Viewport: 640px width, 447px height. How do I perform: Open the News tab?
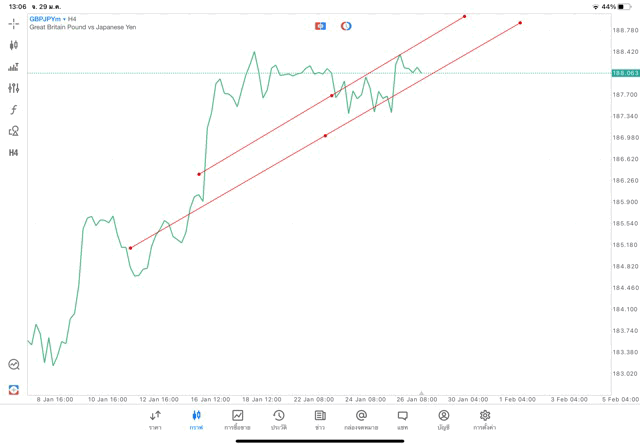320,420
